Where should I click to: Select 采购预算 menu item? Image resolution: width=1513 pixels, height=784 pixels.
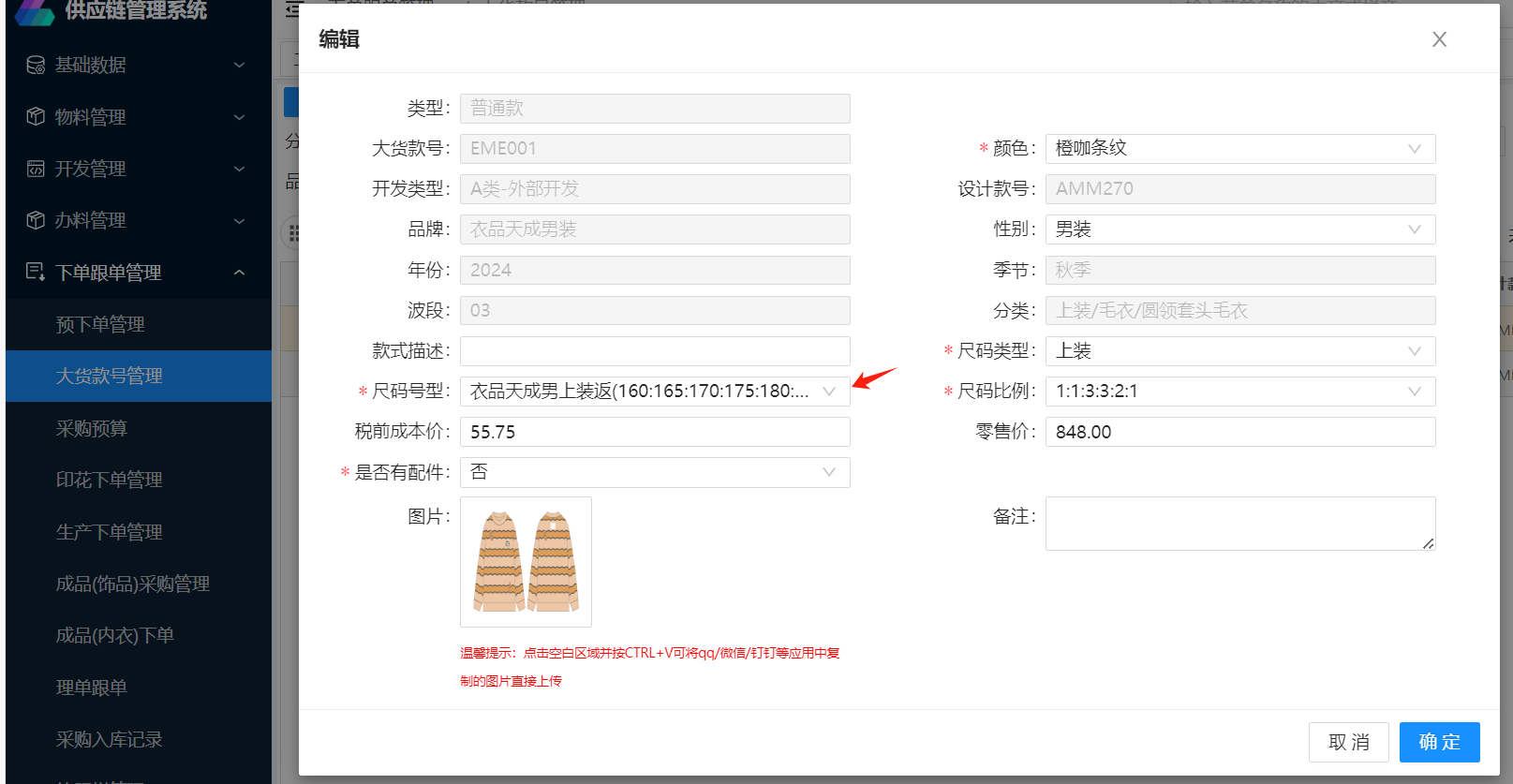(x=92, y=428)
